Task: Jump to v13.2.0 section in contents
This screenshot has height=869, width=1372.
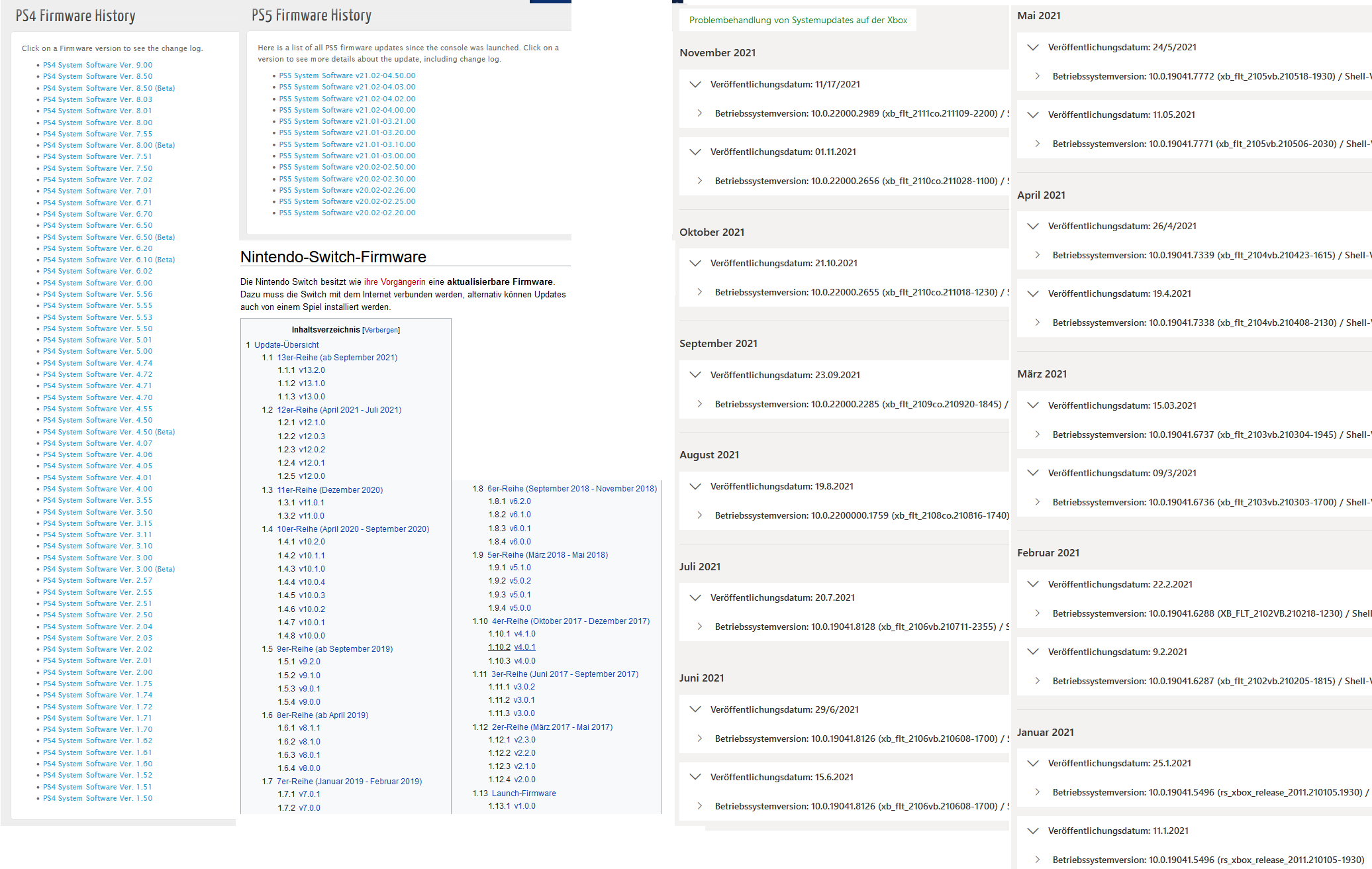Action: coord(311,370)
